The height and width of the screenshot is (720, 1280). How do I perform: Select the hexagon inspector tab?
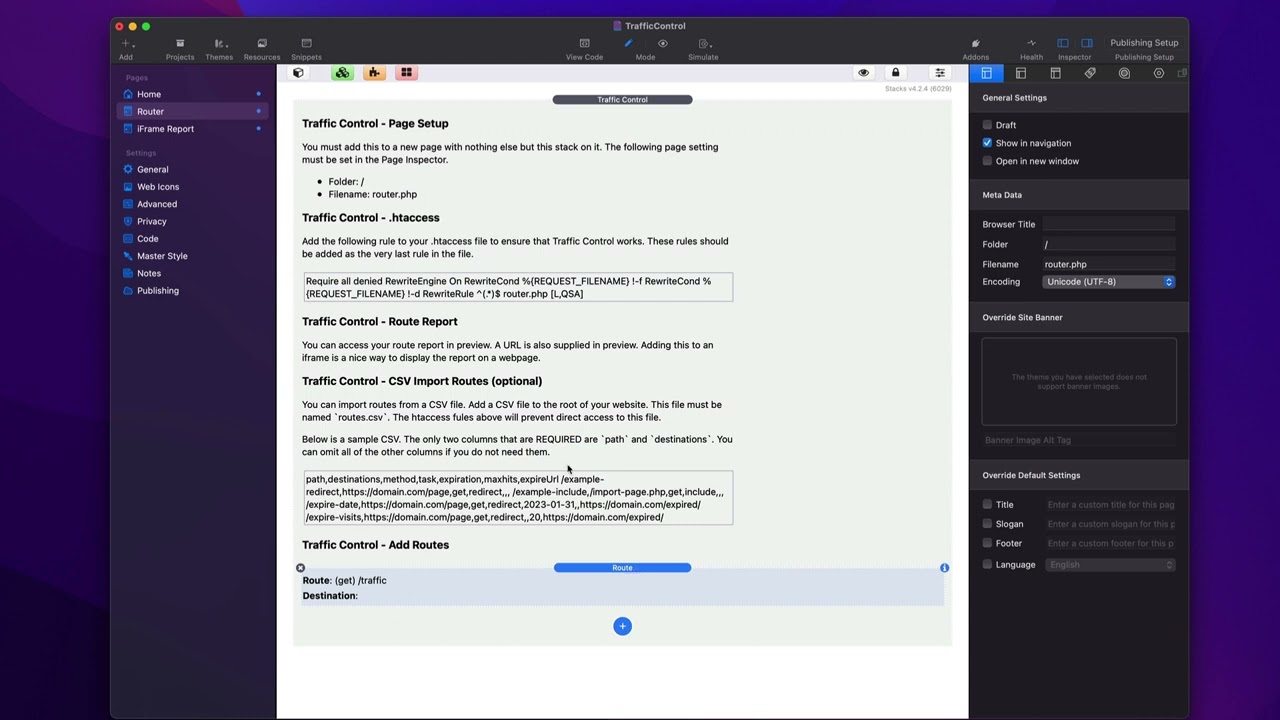1159,73
